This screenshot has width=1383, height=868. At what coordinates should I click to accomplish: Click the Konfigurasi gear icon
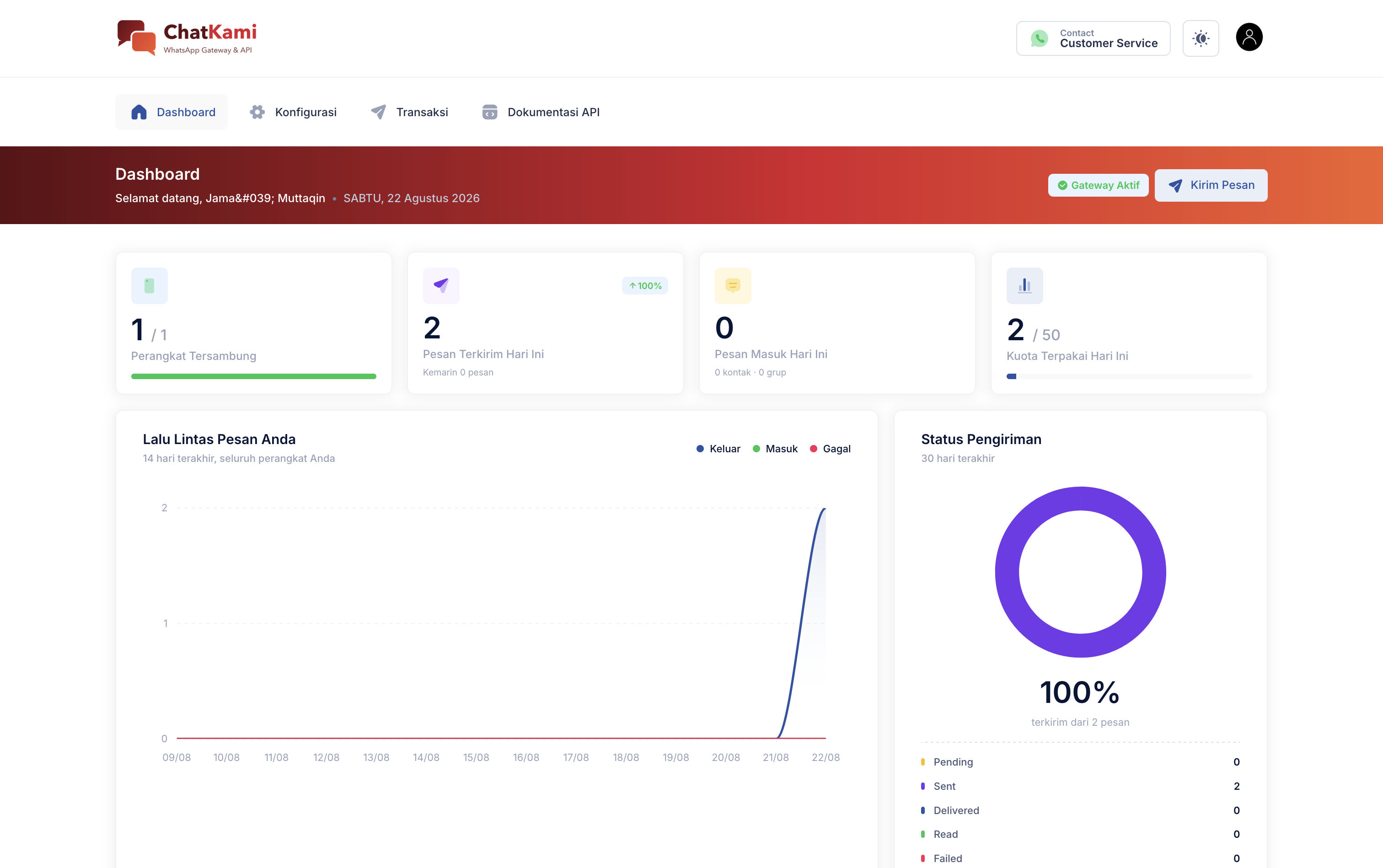pos(257,112)
